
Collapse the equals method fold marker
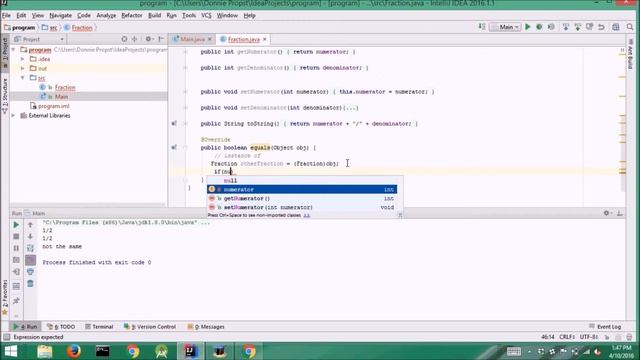pyautogui.click(x=185, y=148)
